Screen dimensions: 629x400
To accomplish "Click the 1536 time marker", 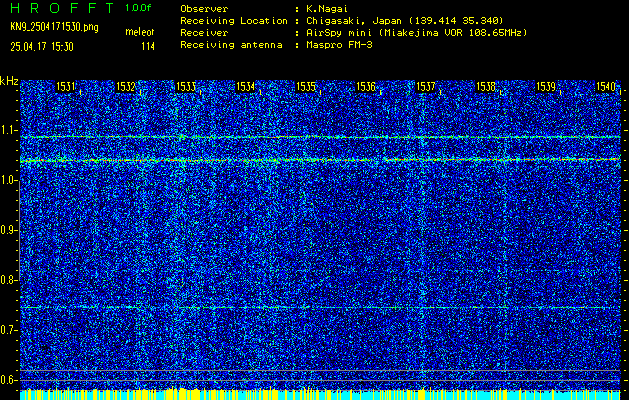I will coord(366,87).
